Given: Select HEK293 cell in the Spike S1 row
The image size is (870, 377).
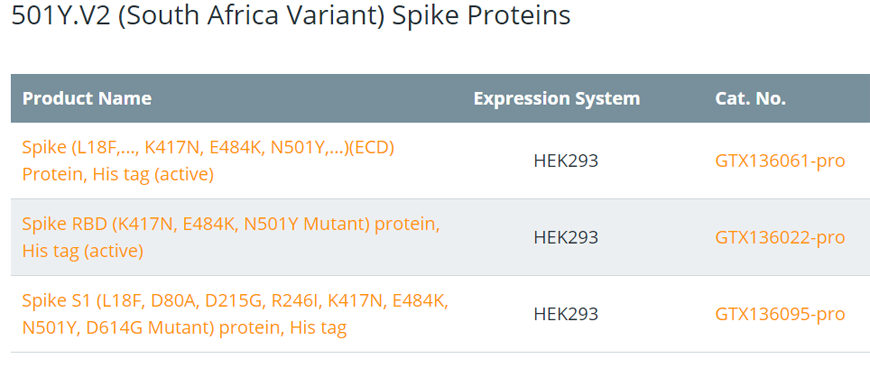Looking at the screenshot, I should click(x=566, y=314).
